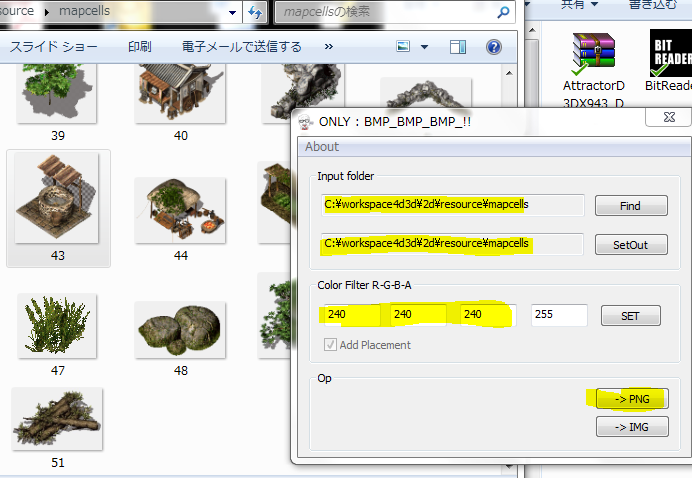Viewport: 692px width, 478px height.
Task: Click mapcells in the address breadcrumb
Action: point(84,11)
